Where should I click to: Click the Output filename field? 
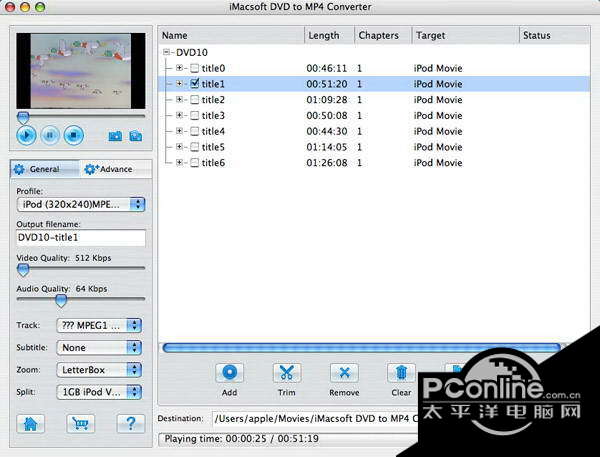[81, 238]
